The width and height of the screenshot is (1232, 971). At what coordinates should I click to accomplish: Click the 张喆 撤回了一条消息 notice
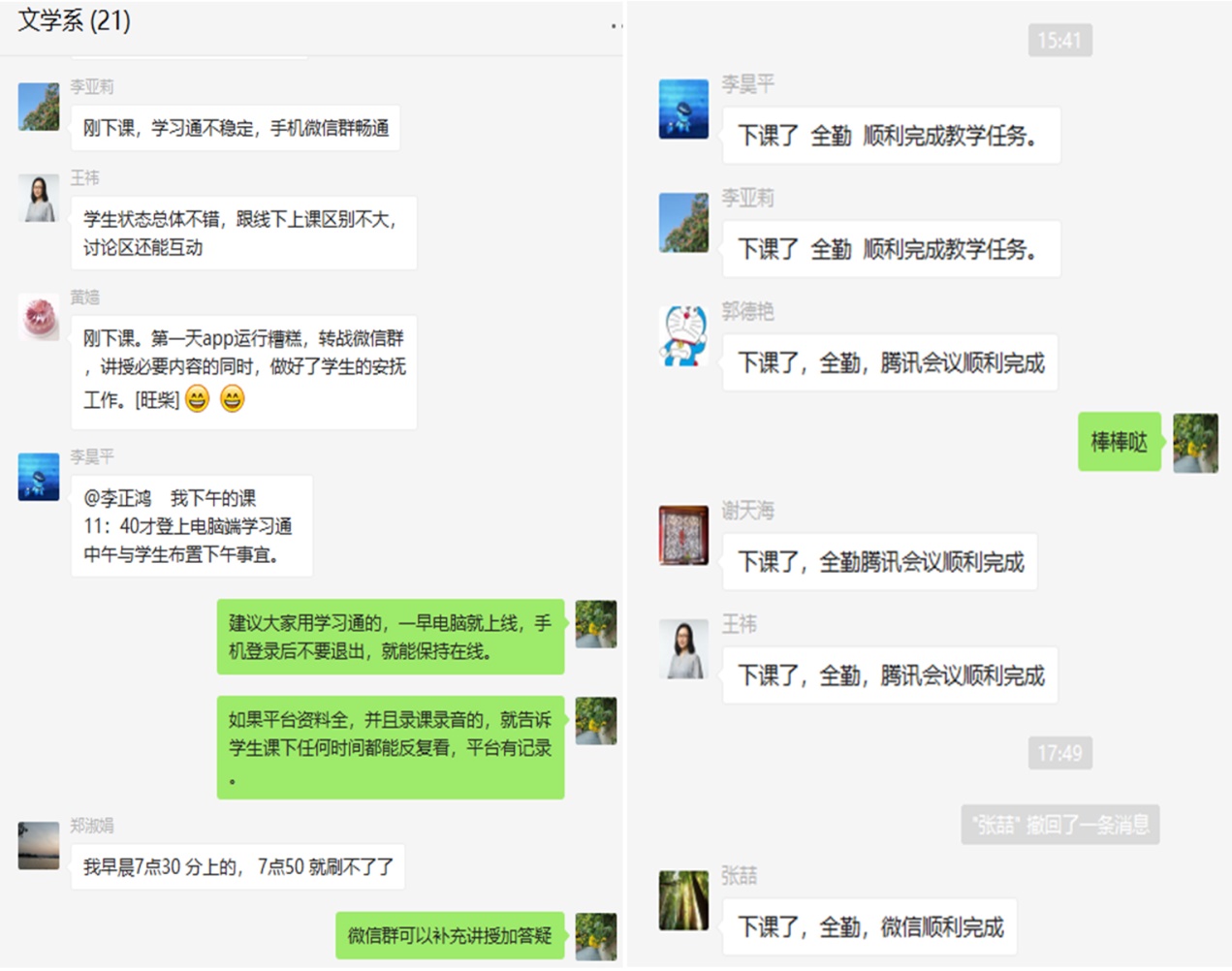(1060, 825)
